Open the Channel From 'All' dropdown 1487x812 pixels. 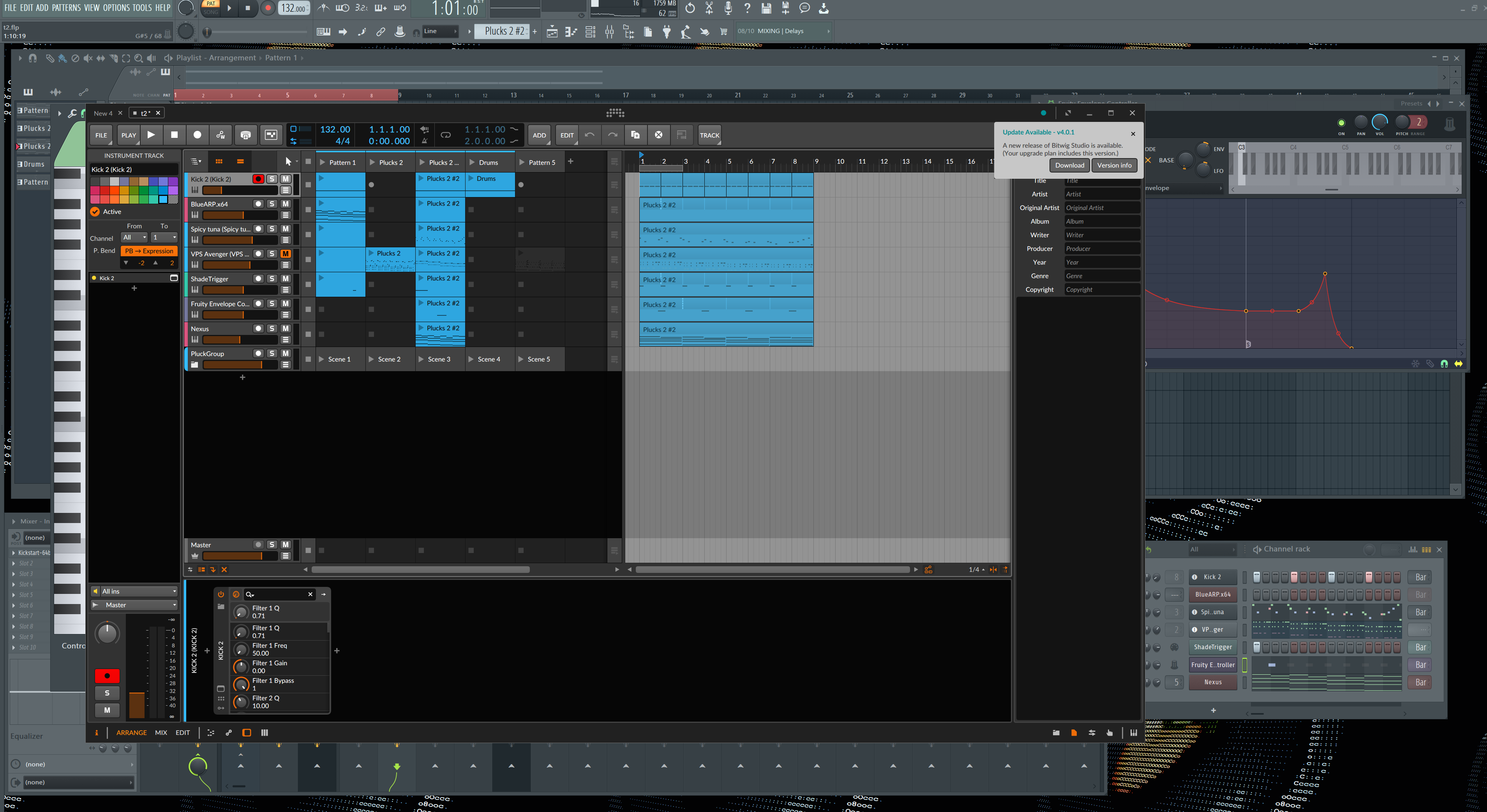pyautogui.click(x=134, y=237)
